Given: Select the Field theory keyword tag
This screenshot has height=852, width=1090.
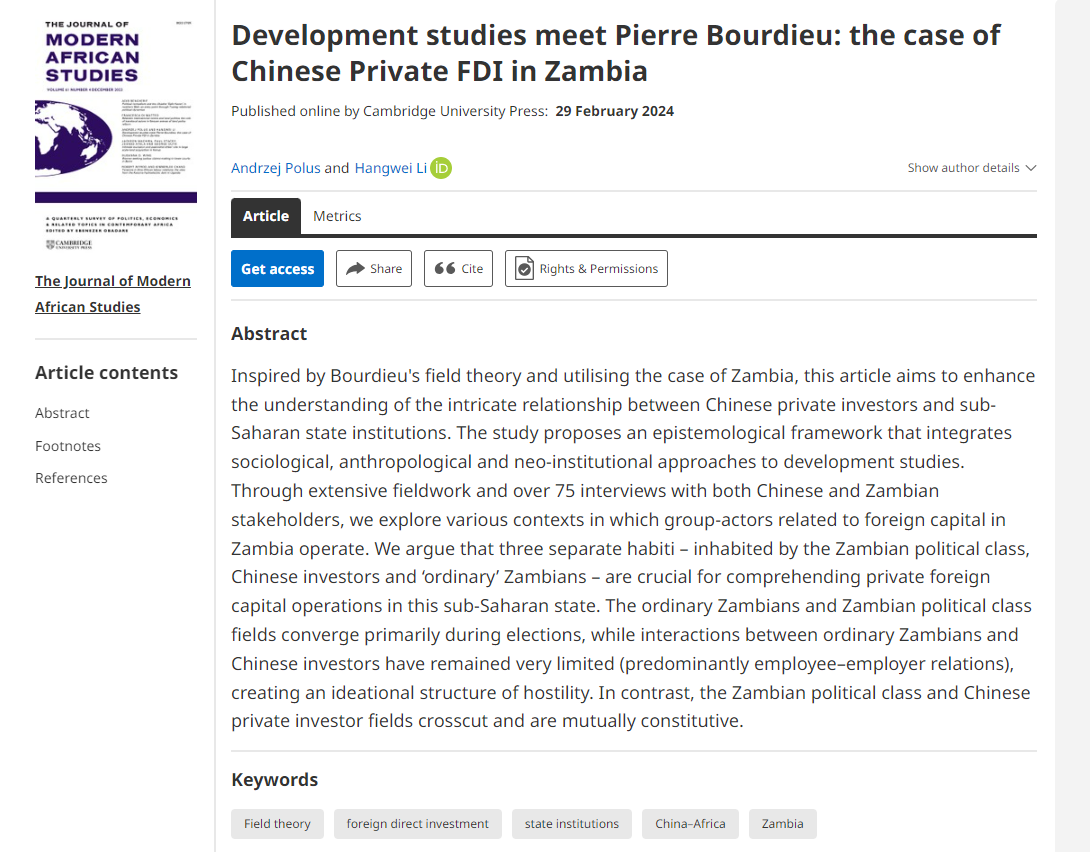Looking at the screenshot, I should tap(277, 824).
